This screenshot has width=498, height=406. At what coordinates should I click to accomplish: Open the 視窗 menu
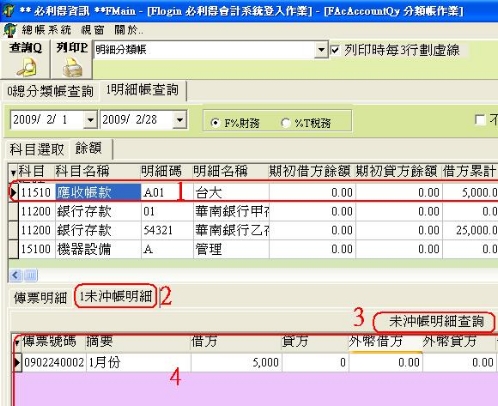[93, 30]
